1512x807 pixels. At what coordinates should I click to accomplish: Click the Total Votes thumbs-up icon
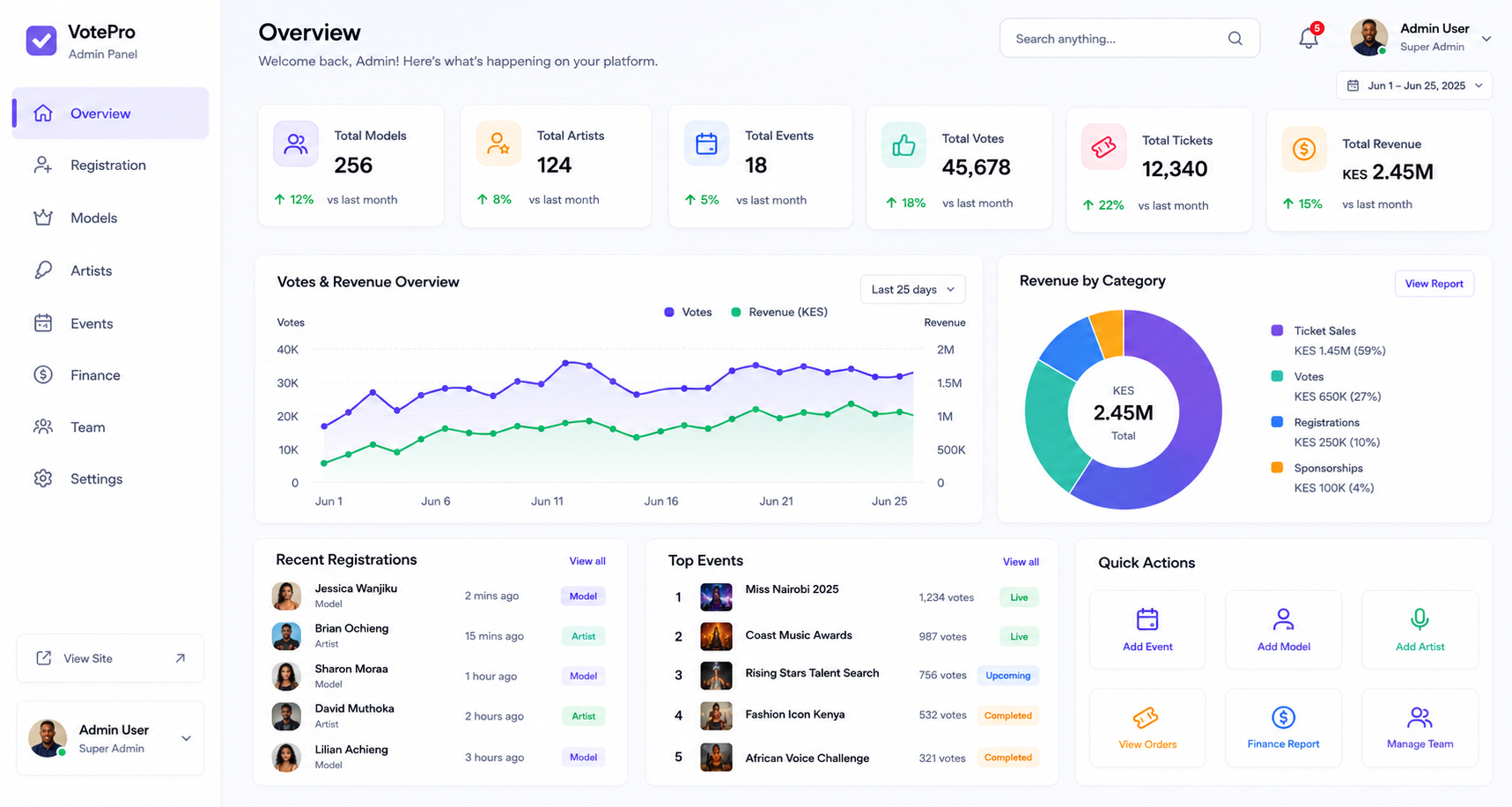click(x=904, y=145)
